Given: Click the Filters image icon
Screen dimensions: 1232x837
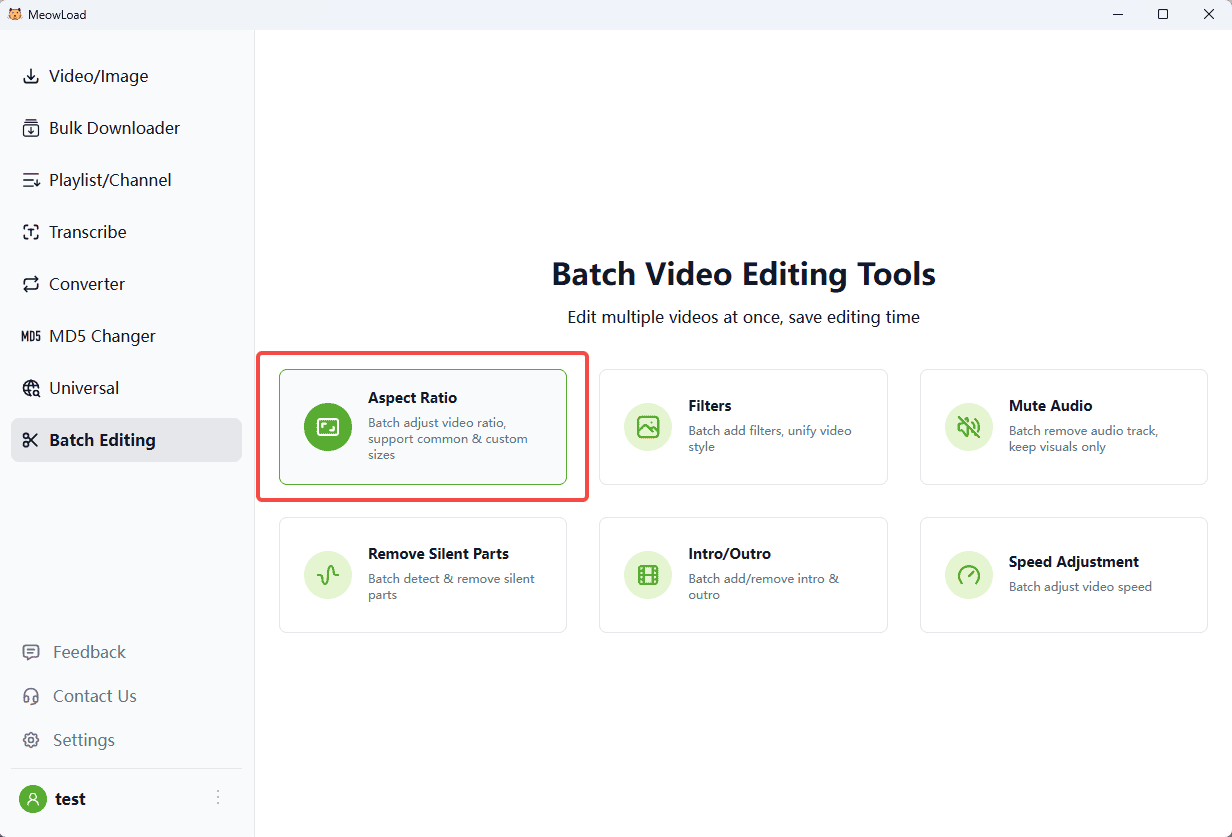Looking at the screenshot, I should click(648, 427).
